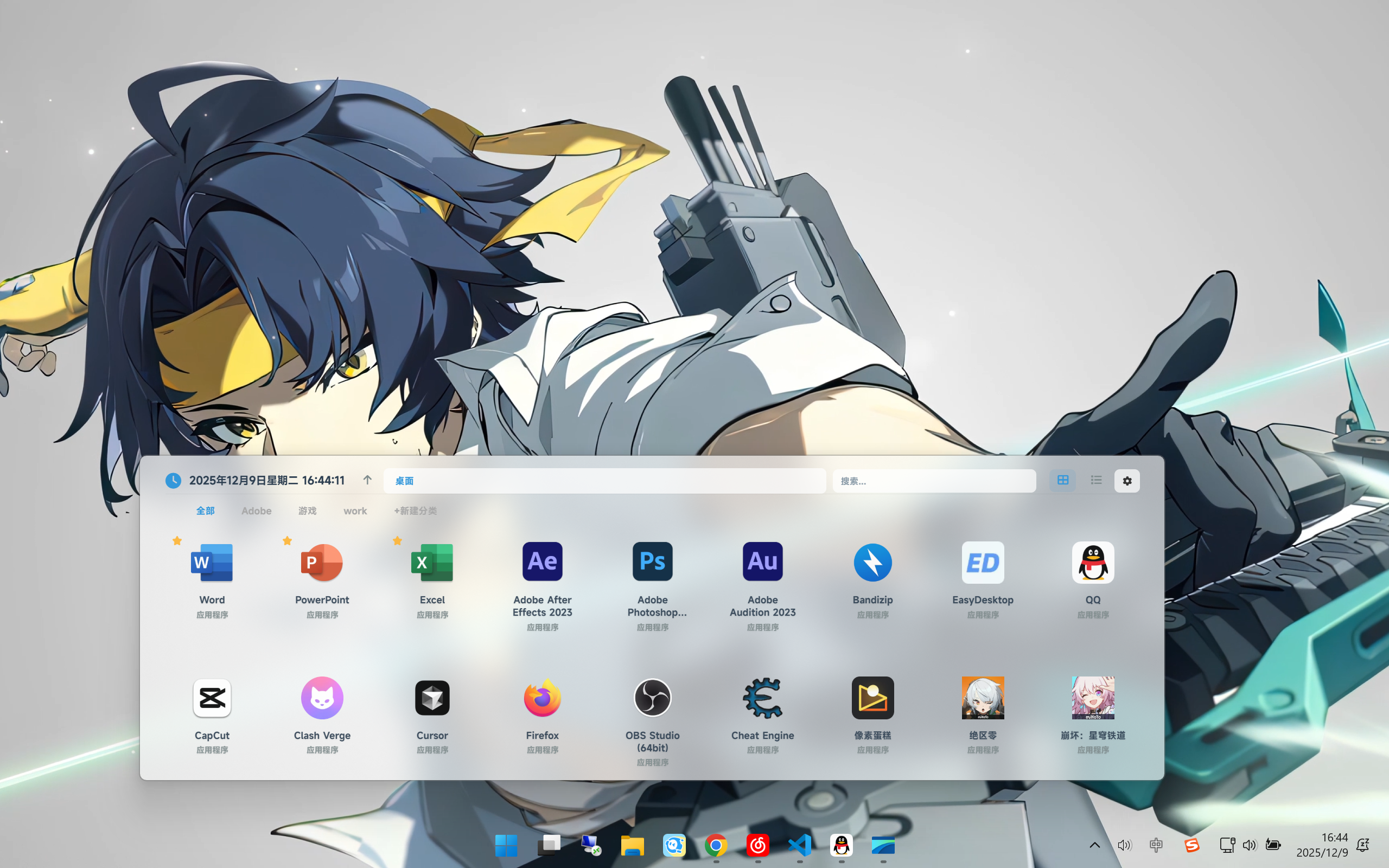The width and height of the screenshot is (1389, 868).
Task: Launch 崩坏：星穹铁道 game
Action: pyautogui.click(x=1093, y=698)
